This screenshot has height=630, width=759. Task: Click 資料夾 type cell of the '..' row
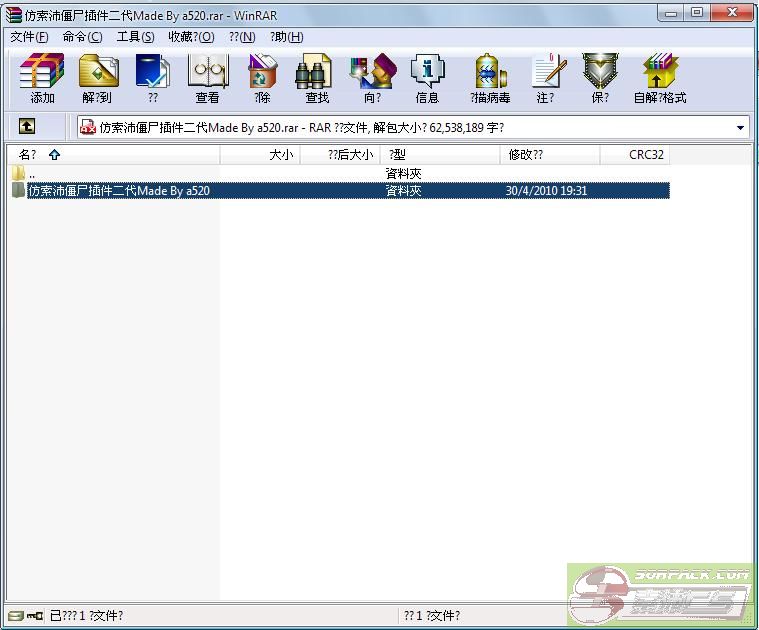(403, 173)
